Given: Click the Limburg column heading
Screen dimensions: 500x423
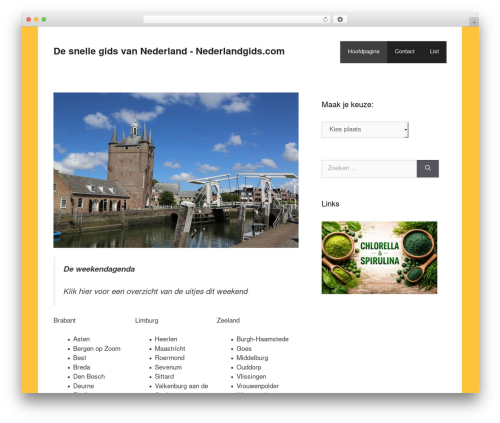Looking at the screenshot, I should [147, 320].
